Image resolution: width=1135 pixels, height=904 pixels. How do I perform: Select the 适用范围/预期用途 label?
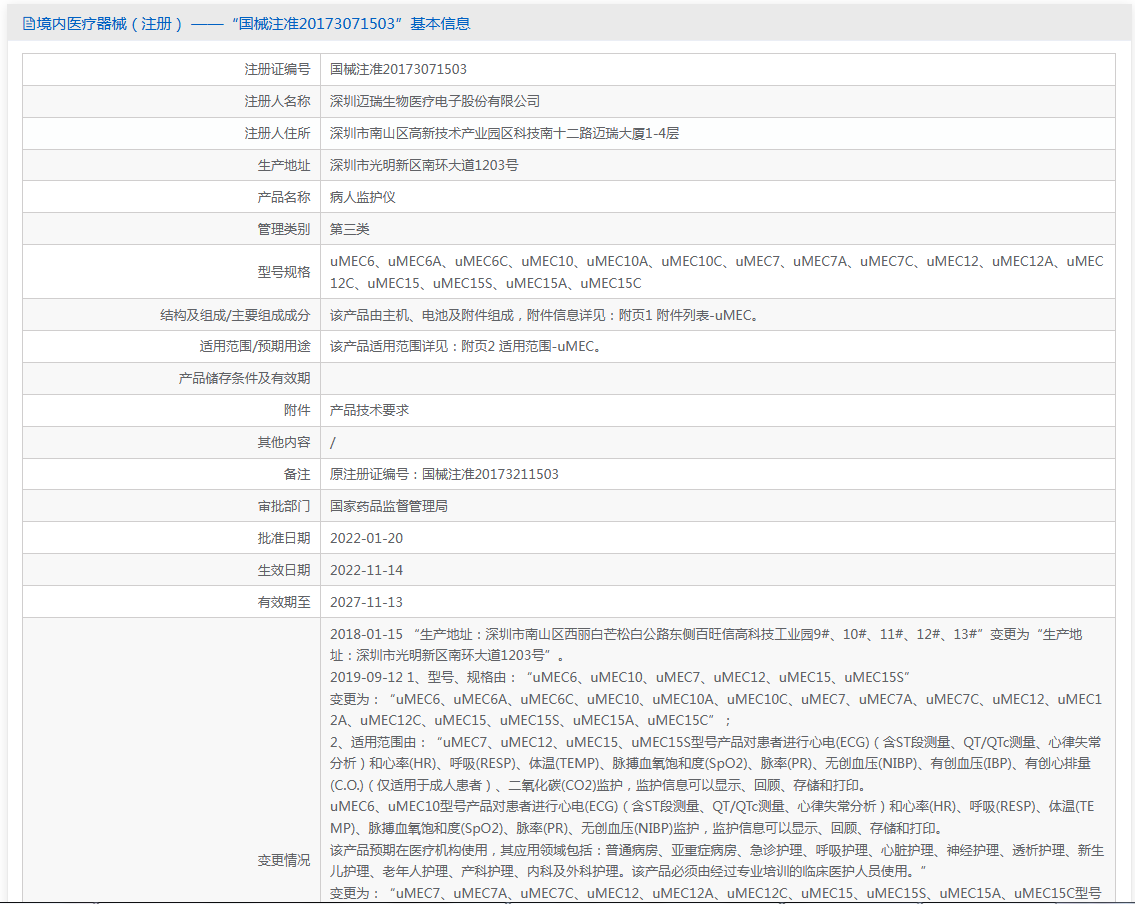(x=255, y=347)
